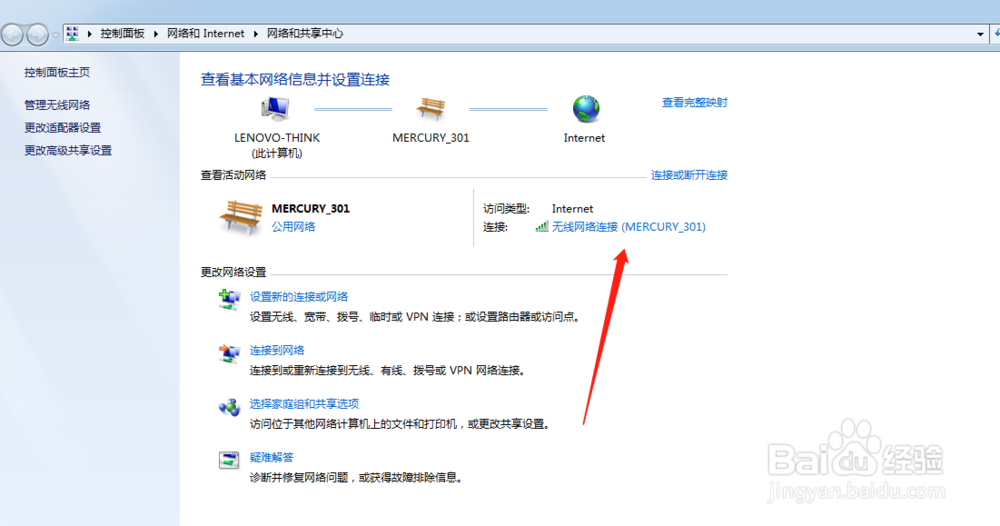Expand the arrow after 网络和 Internet breadcrumb
Image resolution: width=1000 pixels, height=526 pixels.
[x=256, y=34]
